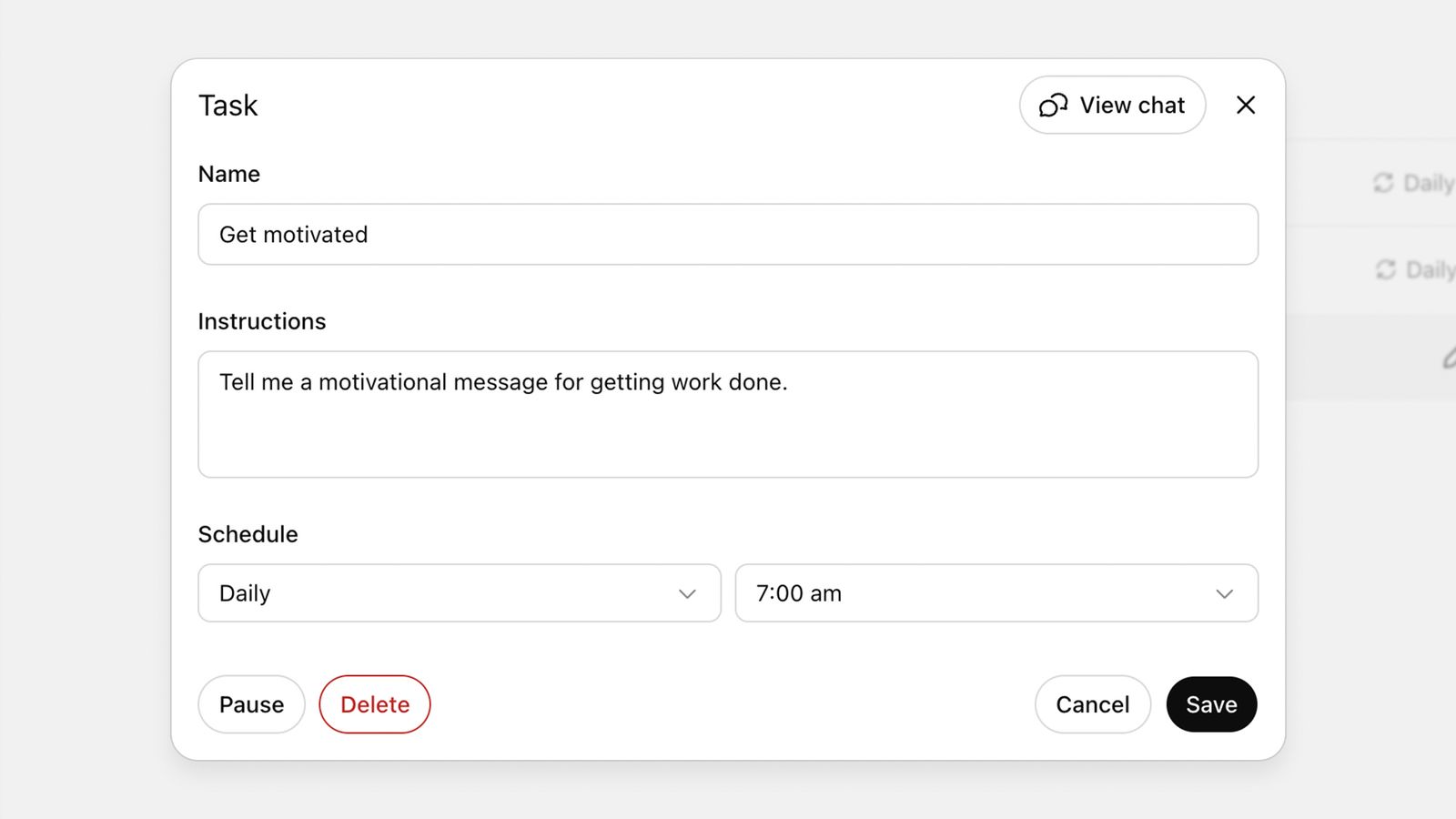Click the chevron arrow in the 7:00 am dropdown
The image size is (1456, 819).
[x=1224, y=594]
